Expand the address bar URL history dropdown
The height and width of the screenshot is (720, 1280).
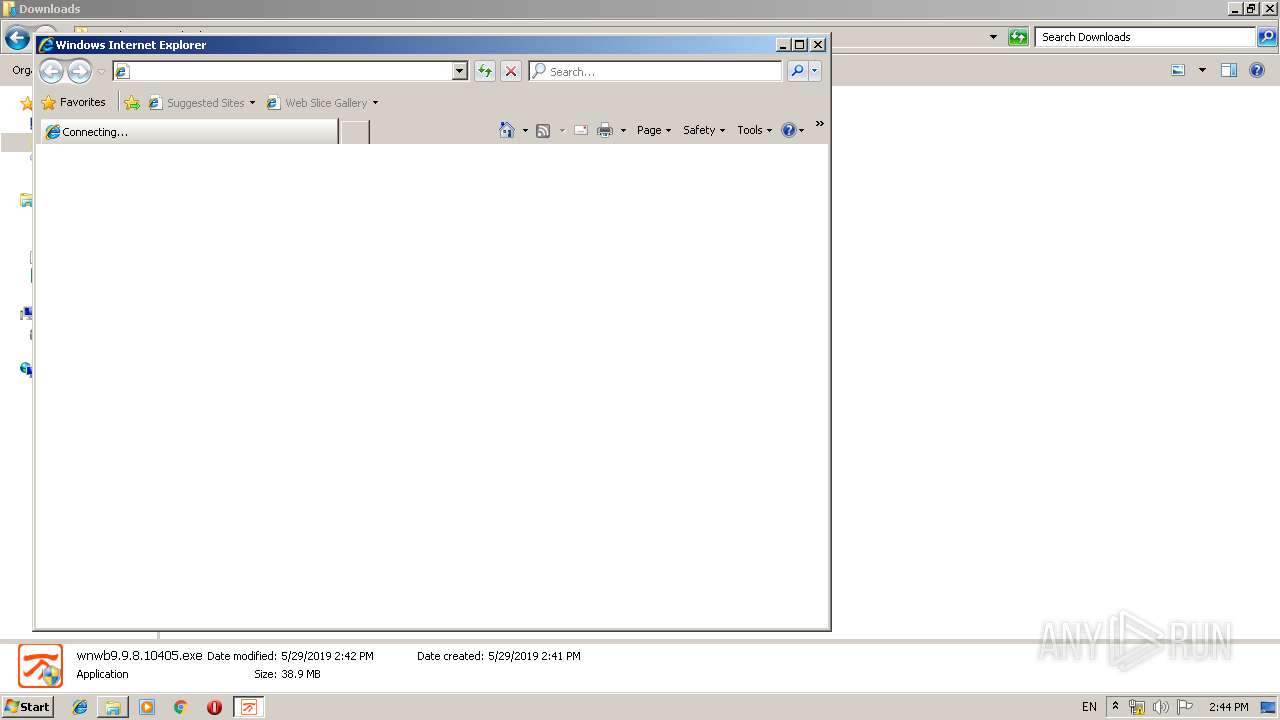pyautogui.click(x=460, y=71)
